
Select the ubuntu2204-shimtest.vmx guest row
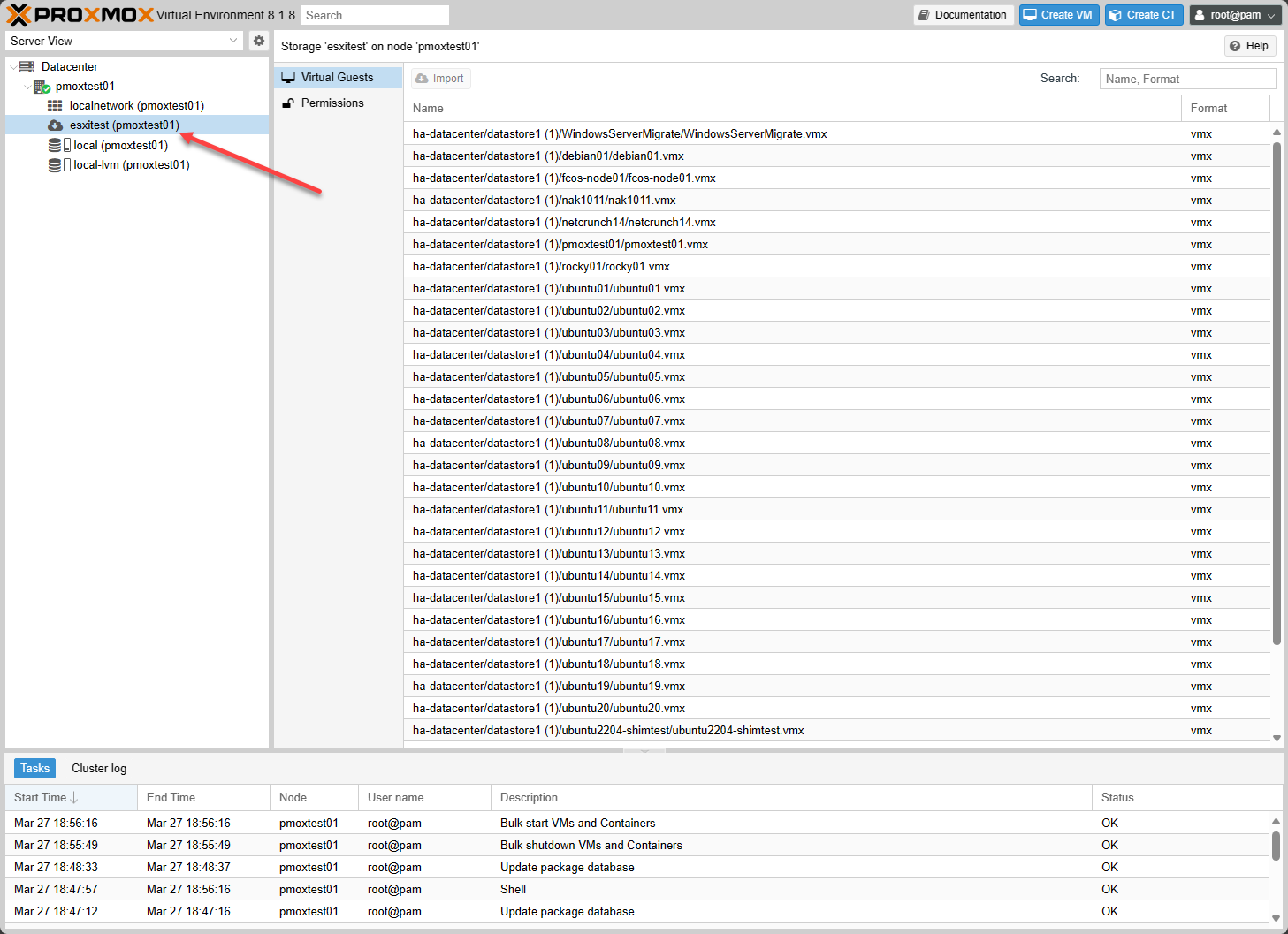pyautogui.click(x=836, y=731)
